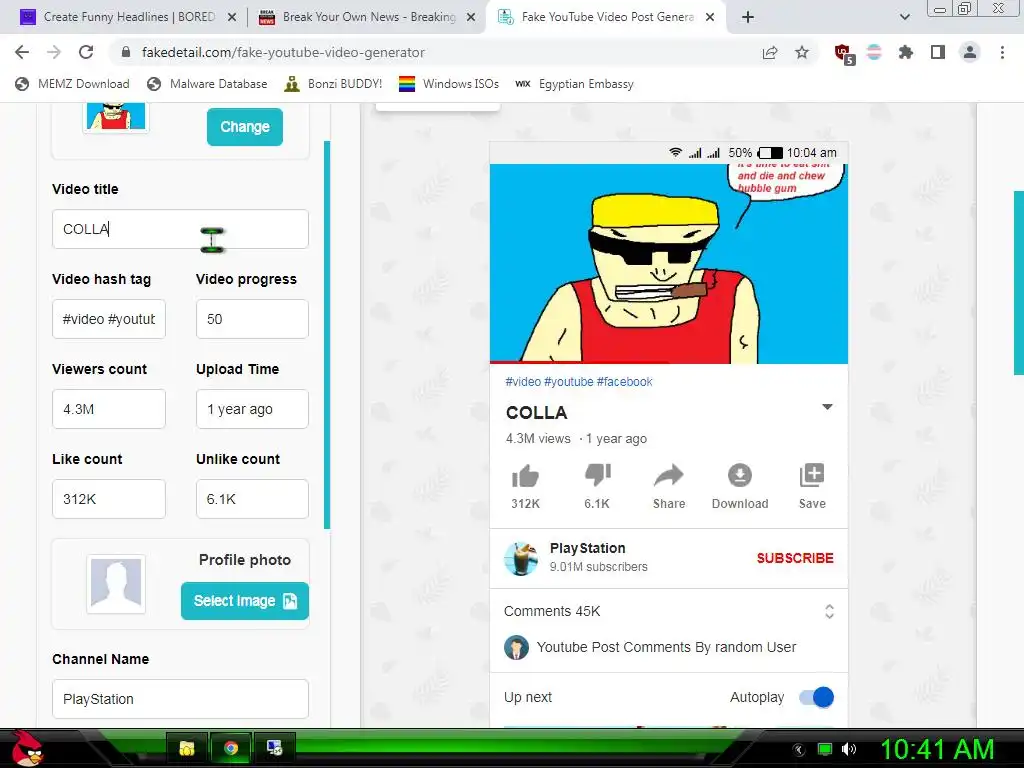Open the Chrome three-dot menu

[x=1002, y=52]
